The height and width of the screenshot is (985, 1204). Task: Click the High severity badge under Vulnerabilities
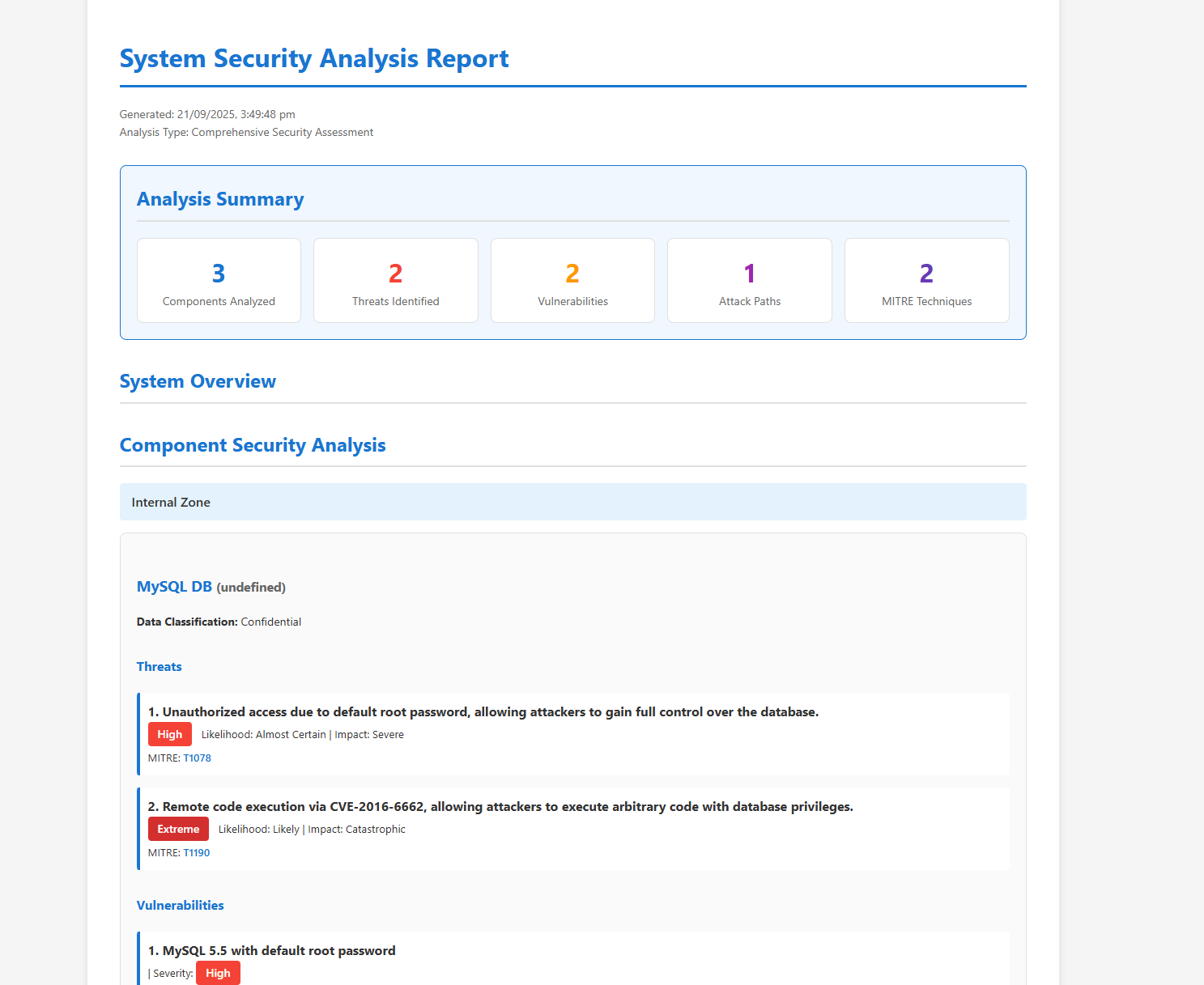coord(217,973)
